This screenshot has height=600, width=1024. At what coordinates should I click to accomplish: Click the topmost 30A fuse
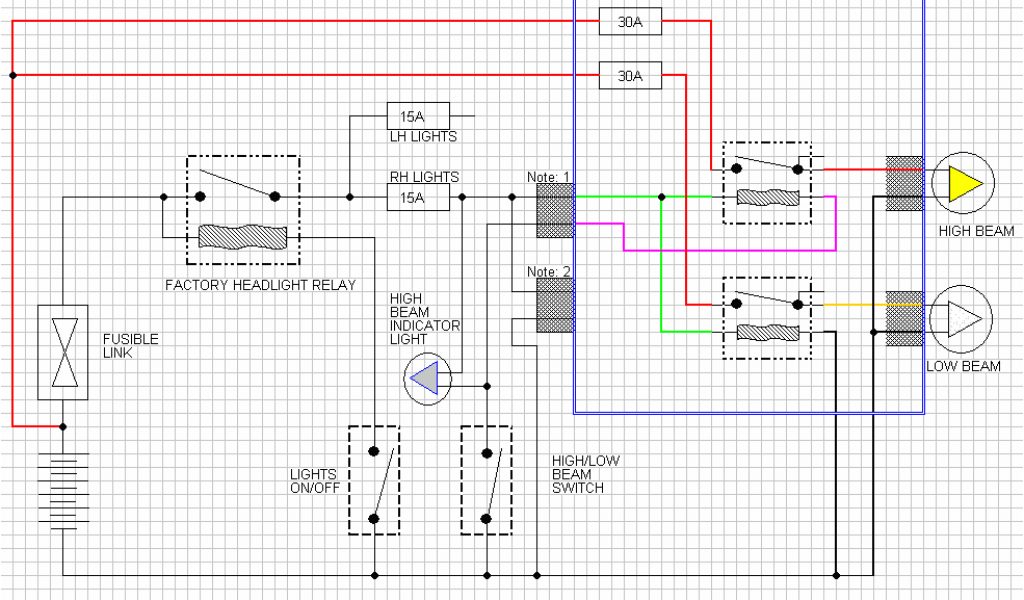[629, 22]
